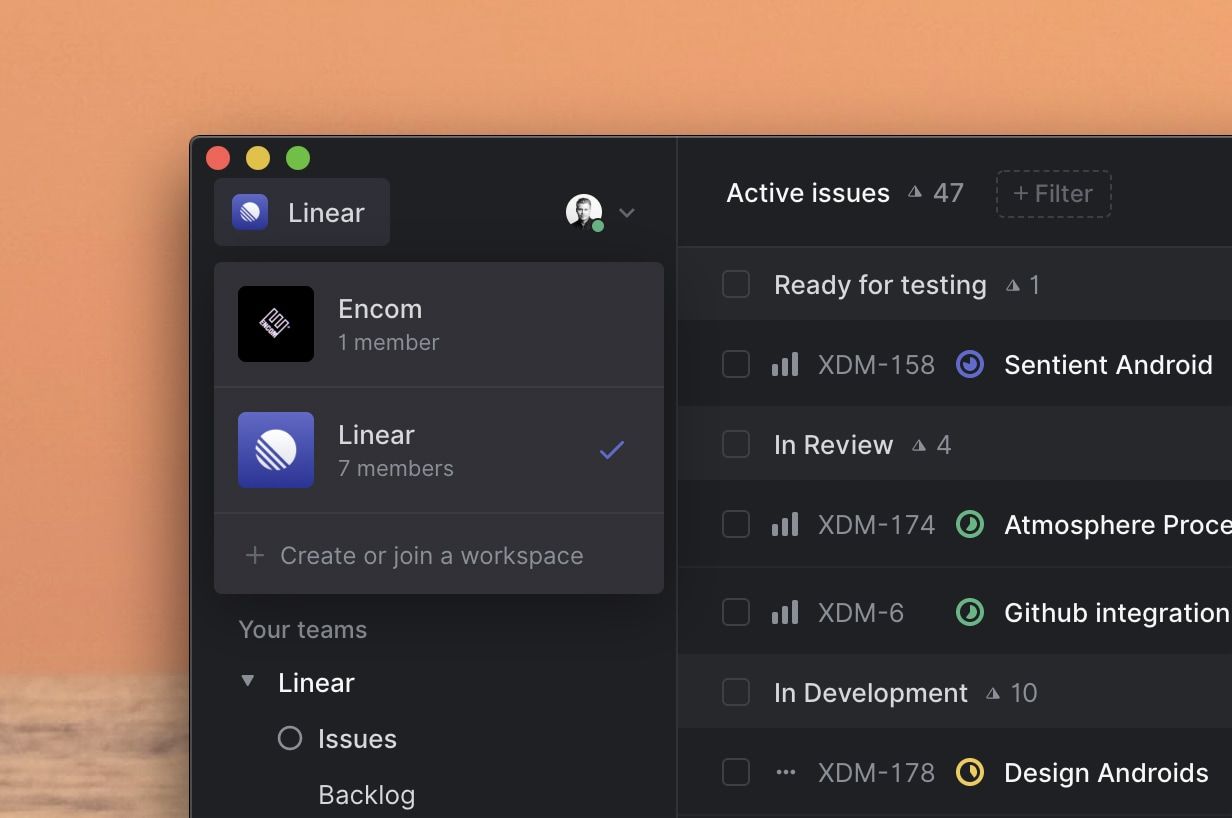1232x818 pixels.
Task: Open the user avatar menu
Action: point(584,212)
